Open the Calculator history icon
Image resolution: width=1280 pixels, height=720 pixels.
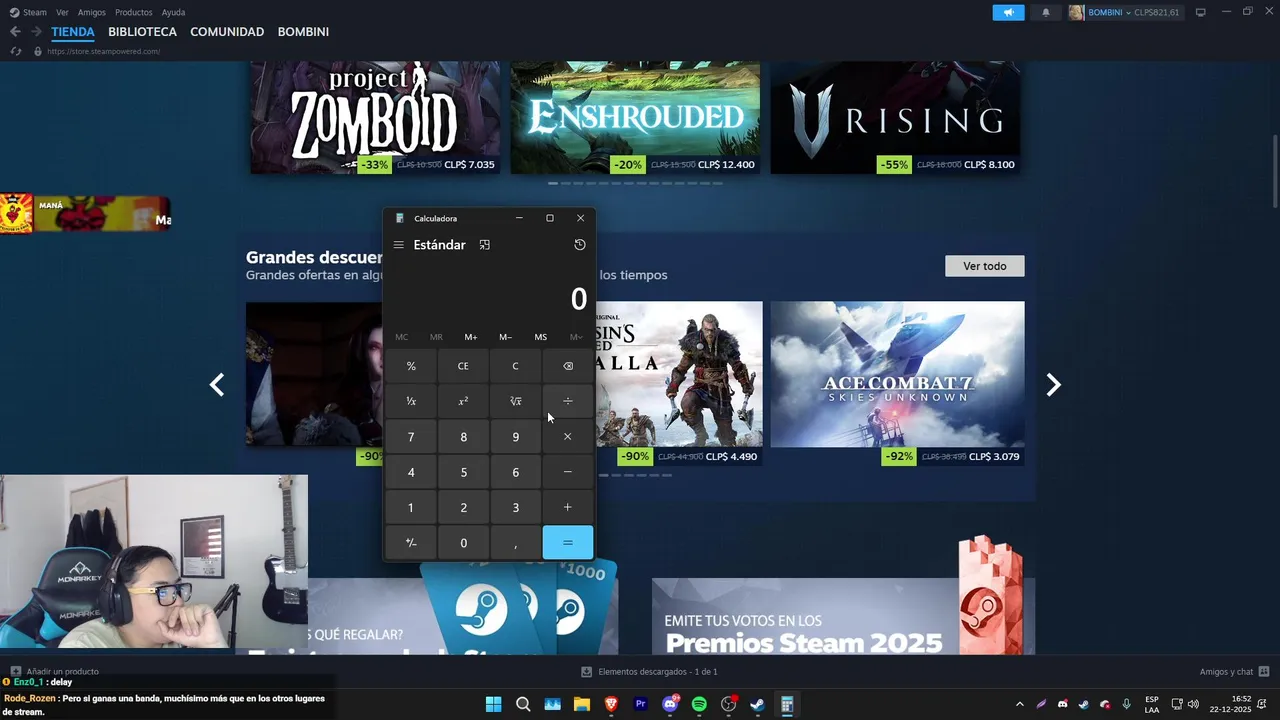coord(579,245)
